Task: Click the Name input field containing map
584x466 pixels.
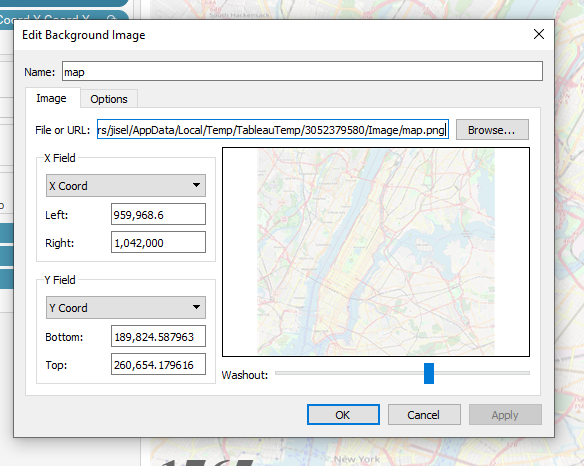Action: [x=302, y=71]
